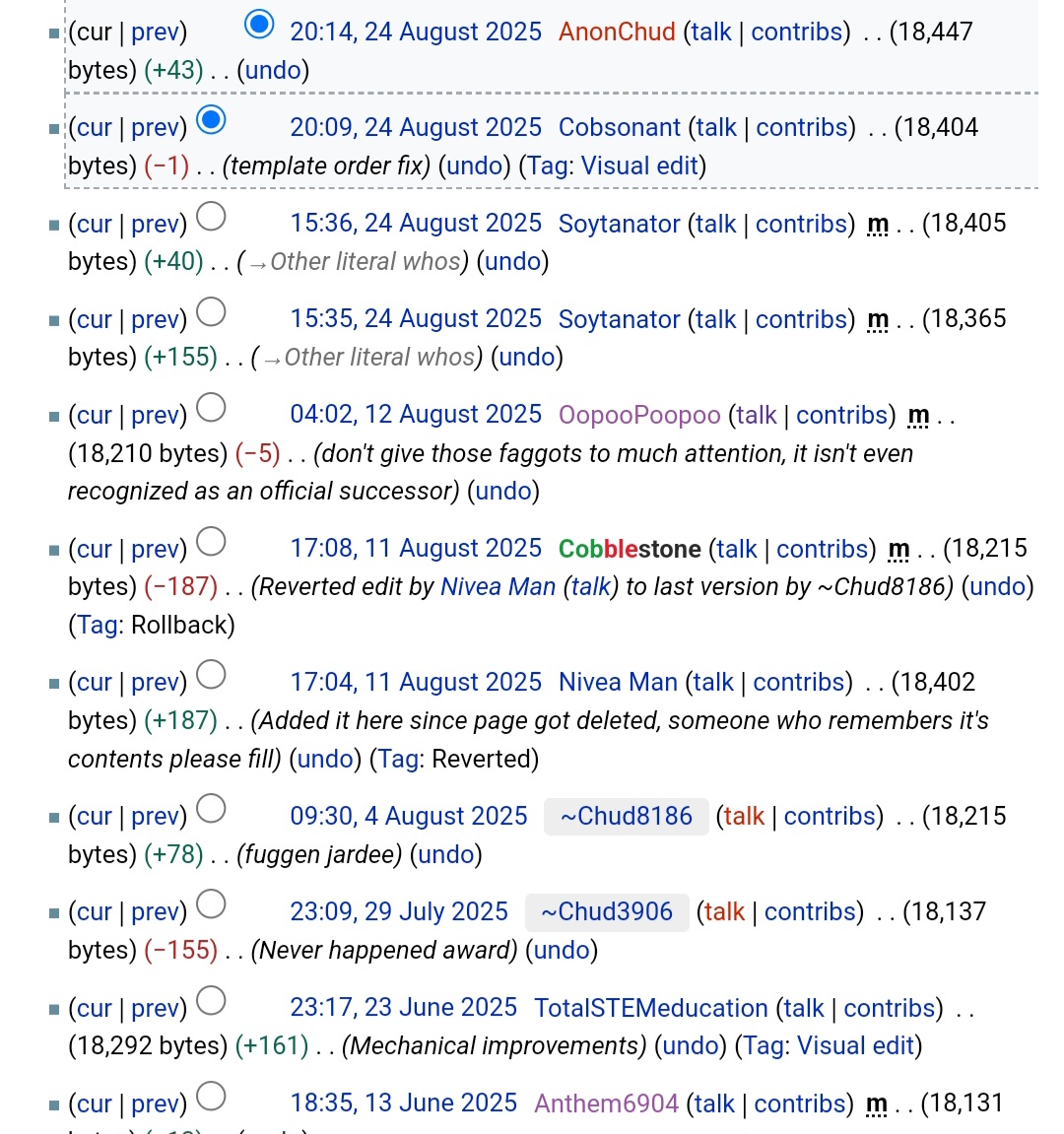Select radio for 15:36 Soytanator revision

(211, 216)
